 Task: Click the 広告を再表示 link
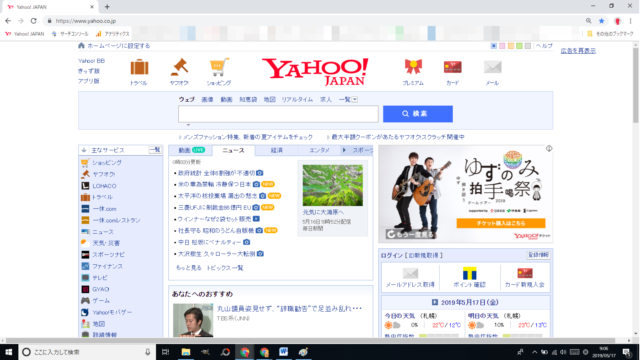pyautogui.click(x=578, y=51)
